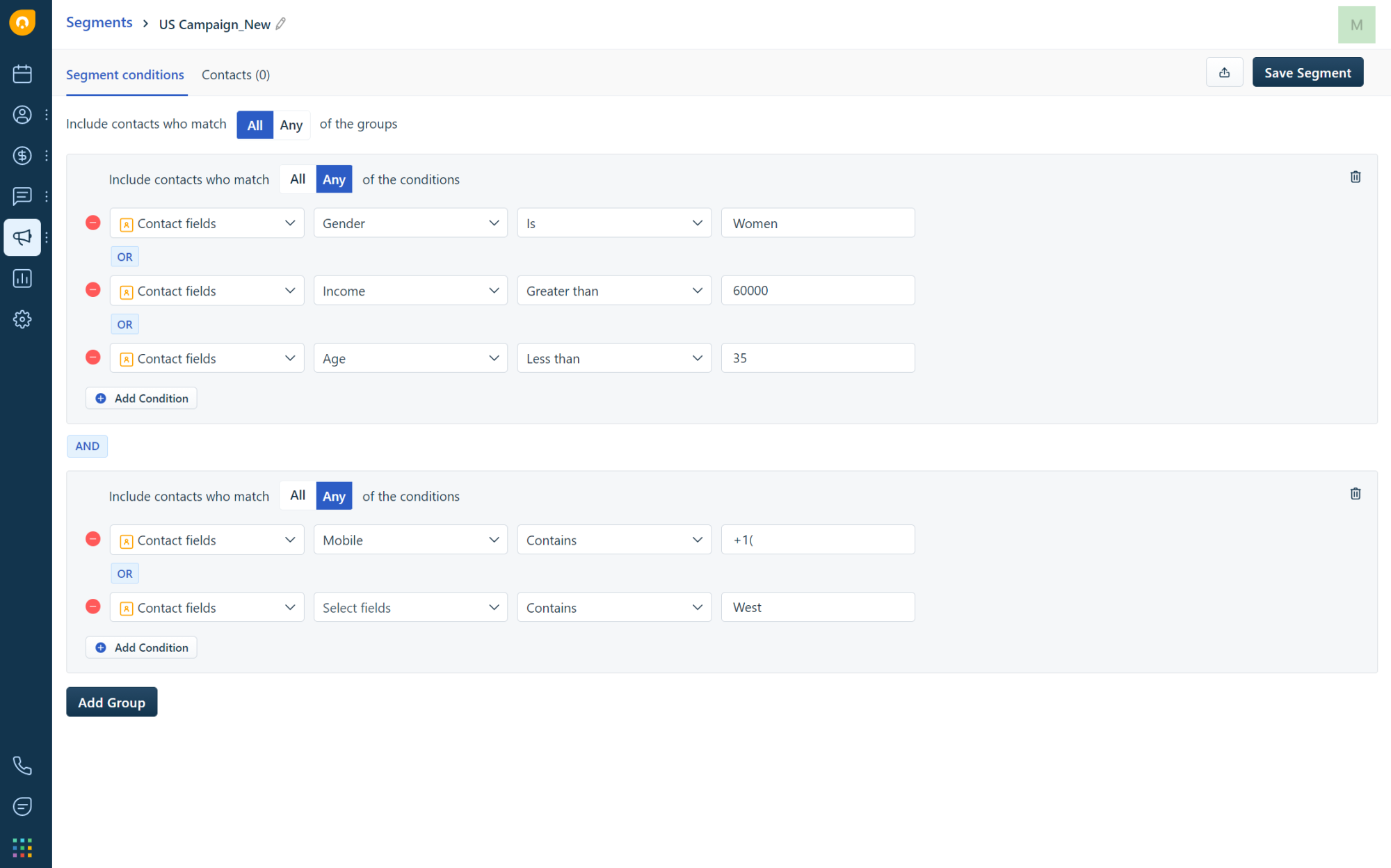Open the reports chart sidebar icon
The width and height of the screenshot is (1391, 868).
[22, 278]
